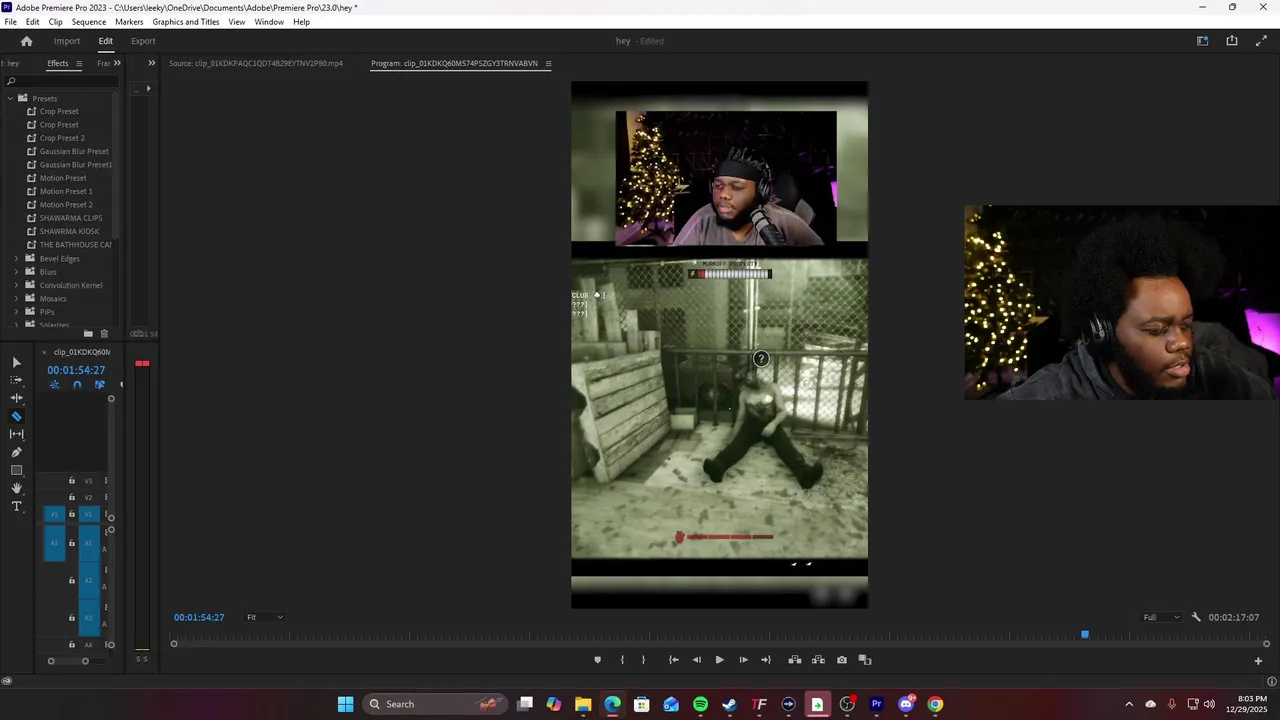The width and height of the screenshot is (1280, 720).
Task: Expand the Mosaics folder
Action: pyautogui.click(x=16, y=298)
